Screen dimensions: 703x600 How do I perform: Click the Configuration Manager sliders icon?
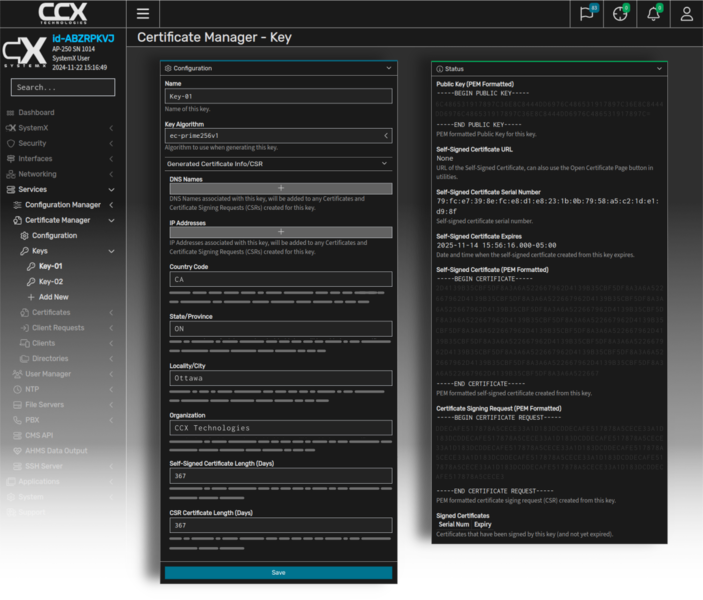point(17,205)
